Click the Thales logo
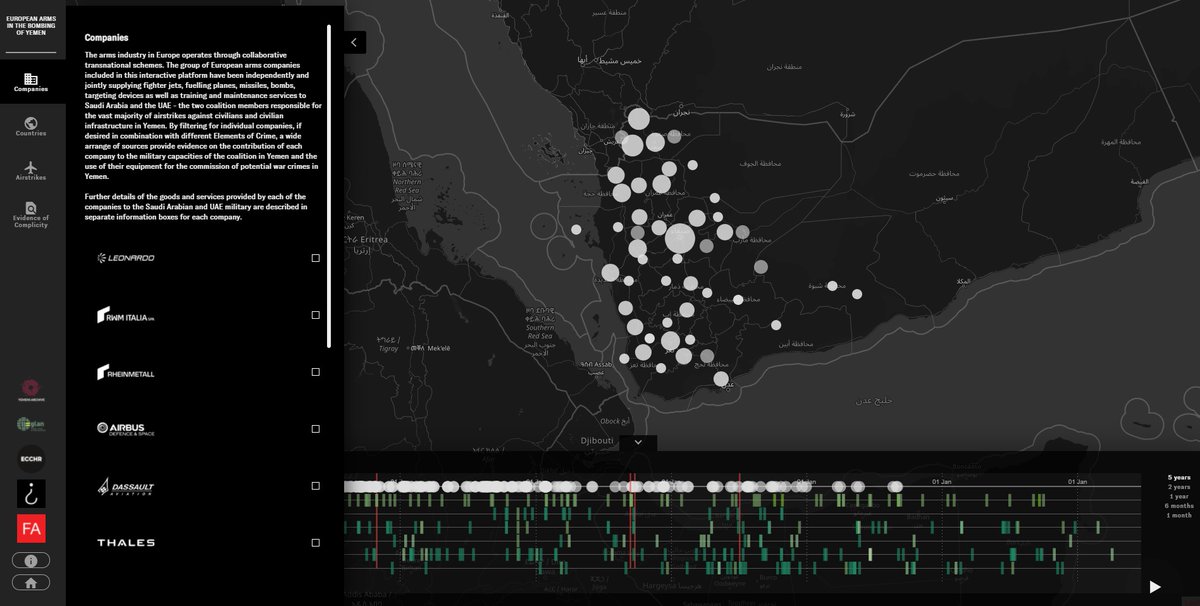1200x606 pixels. pos(126,543)
